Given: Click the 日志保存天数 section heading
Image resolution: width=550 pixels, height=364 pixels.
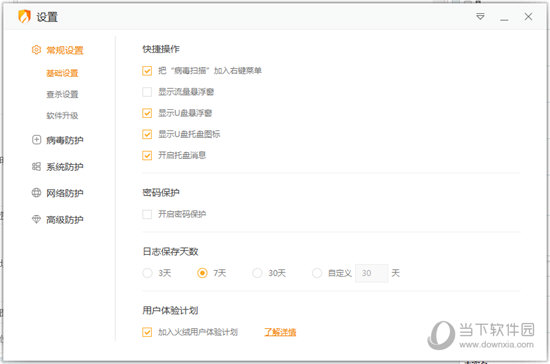Looking at the screenshot, I should pos(170,251).
